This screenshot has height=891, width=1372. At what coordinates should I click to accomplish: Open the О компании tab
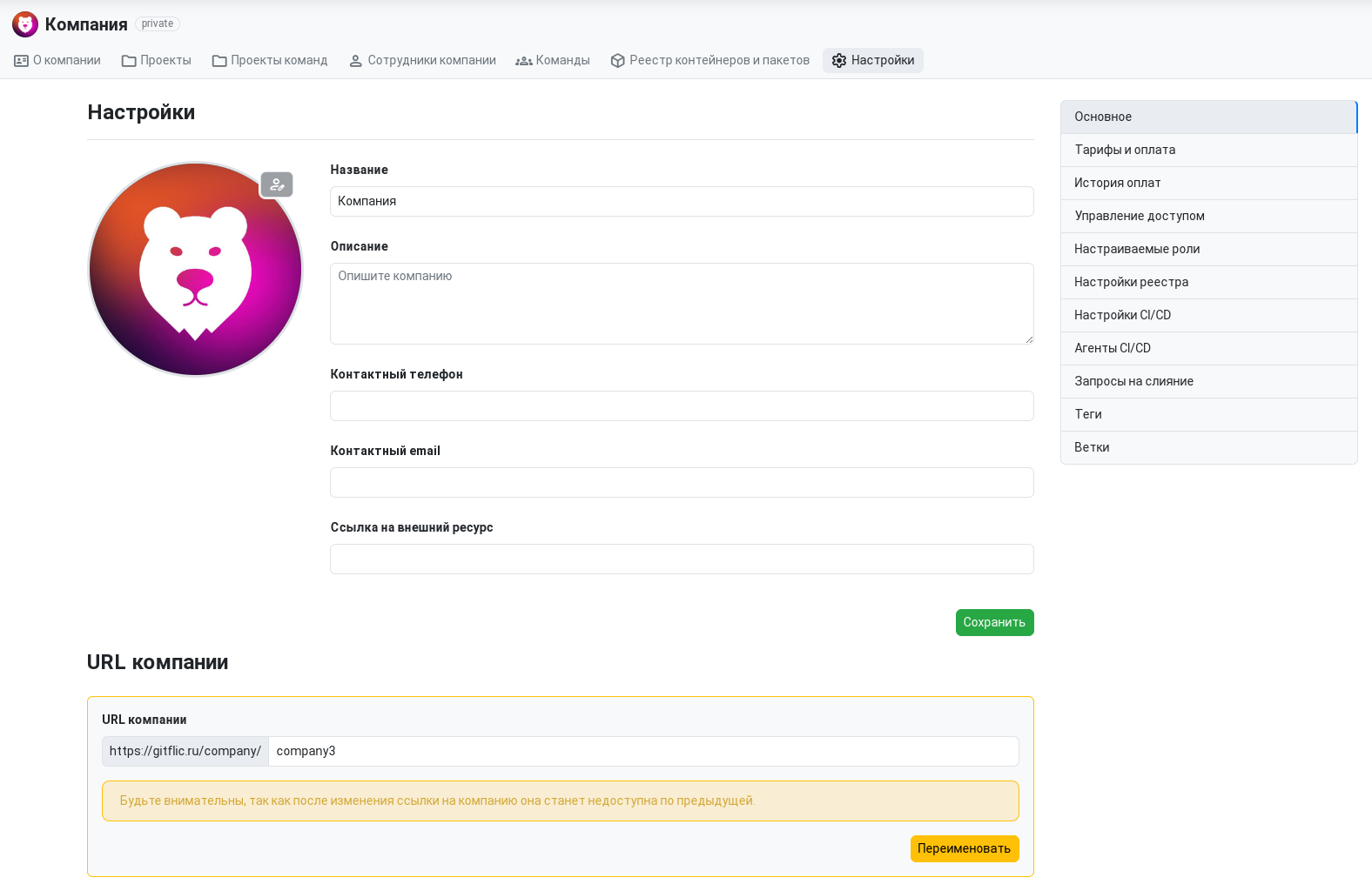click(57, 61)
